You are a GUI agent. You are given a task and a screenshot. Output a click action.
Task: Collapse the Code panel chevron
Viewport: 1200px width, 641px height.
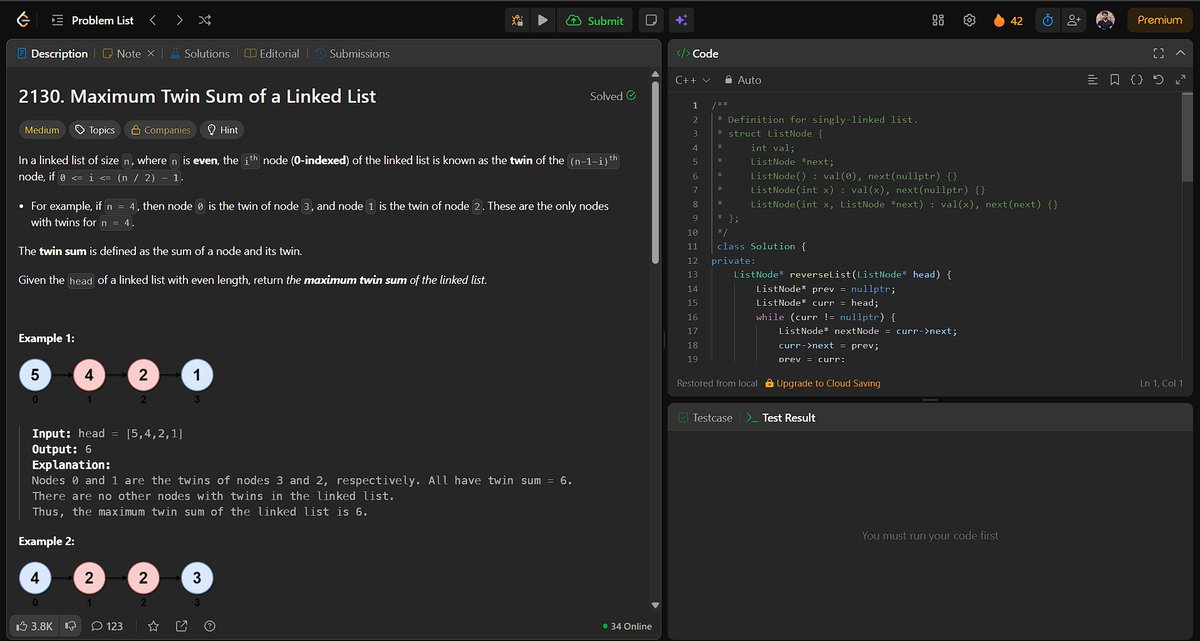point(1180,54)
